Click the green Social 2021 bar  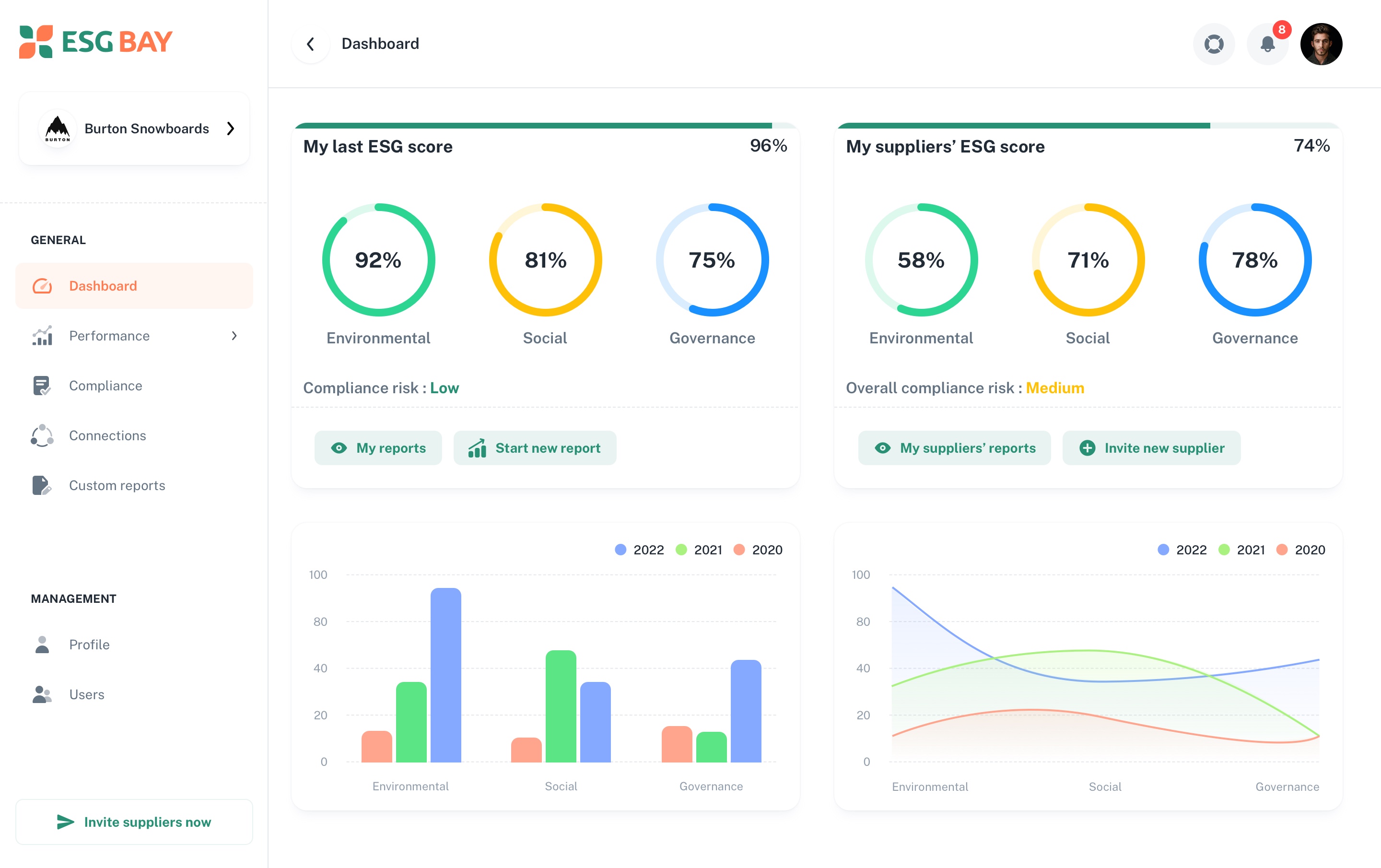[561, 706]
